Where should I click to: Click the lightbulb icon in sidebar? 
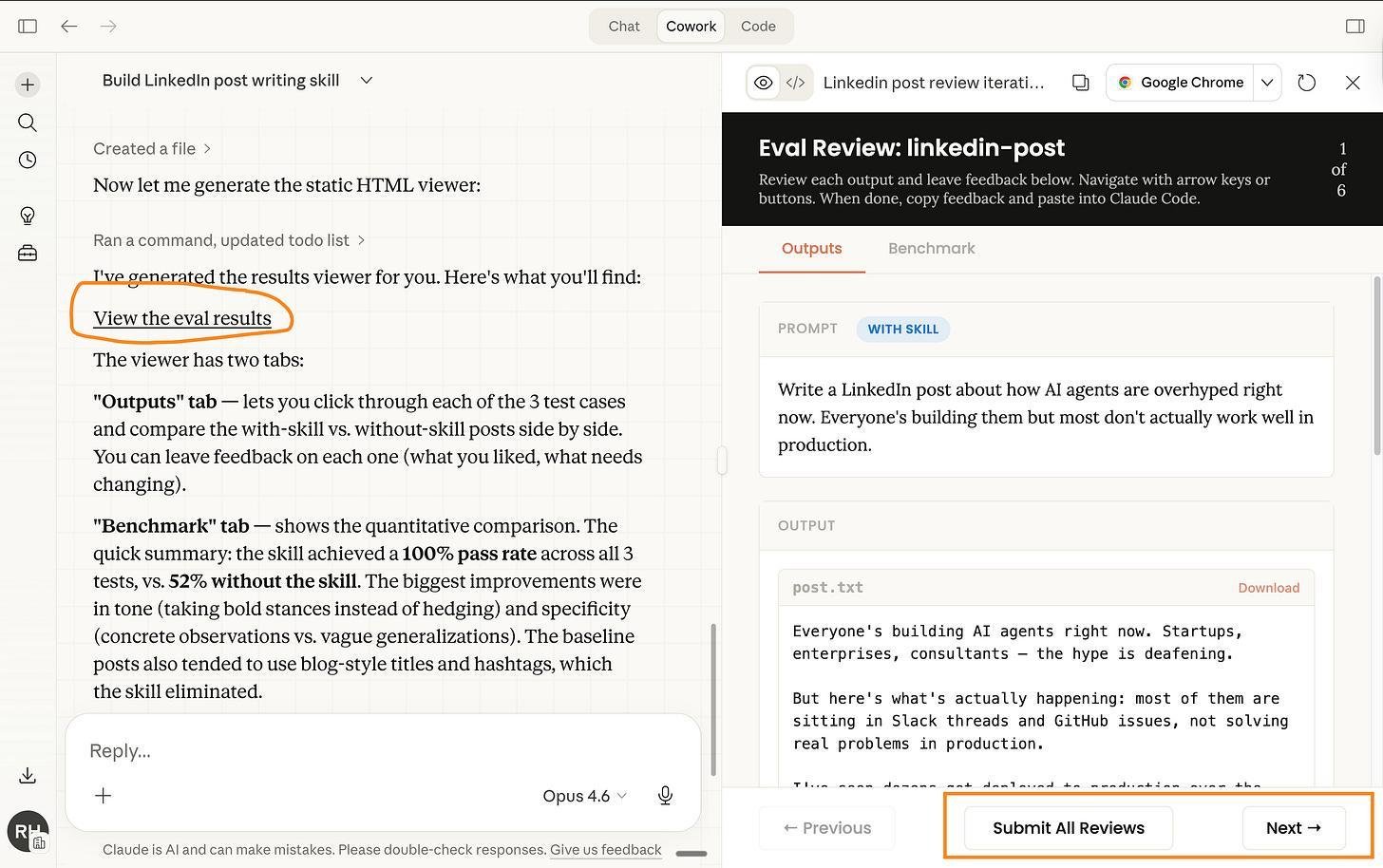click(x=28, y=216)
